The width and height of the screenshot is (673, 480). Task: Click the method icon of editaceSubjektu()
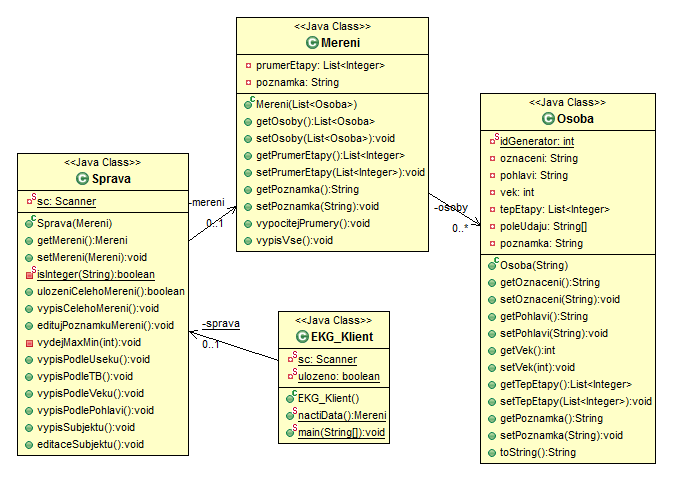[x=29, y=445]
